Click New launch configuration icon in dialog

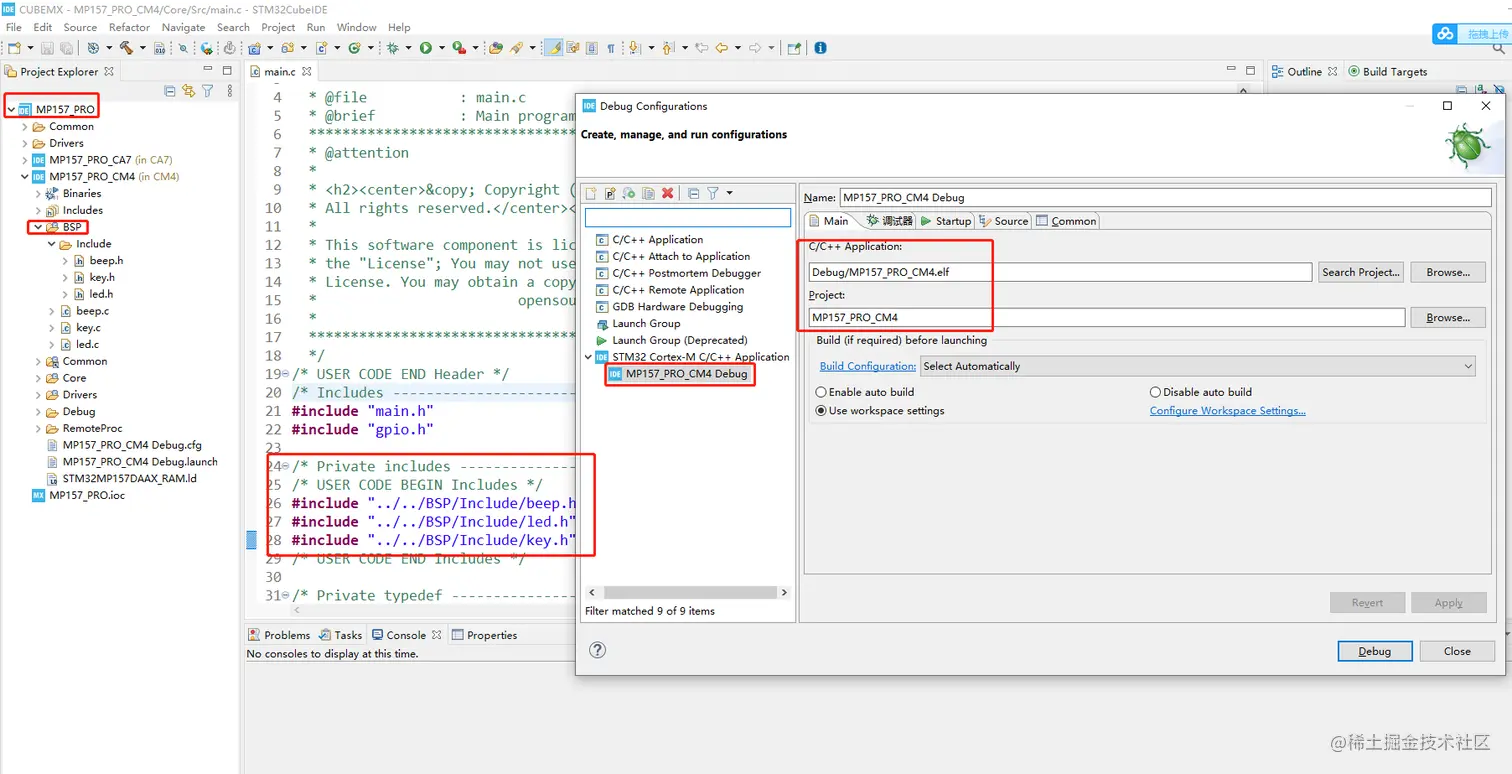pyautogui.click(x=591, y=193)
